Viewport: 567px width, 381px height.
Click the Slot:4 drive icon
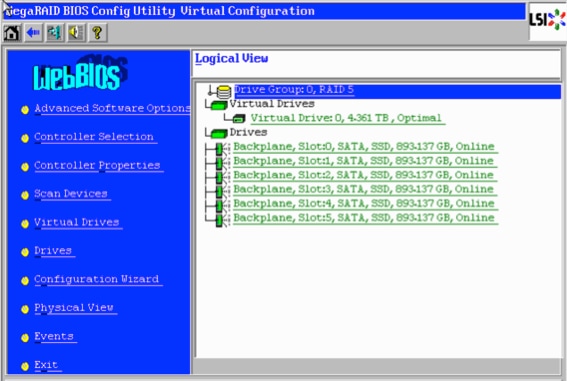click(x=219, y=206)
